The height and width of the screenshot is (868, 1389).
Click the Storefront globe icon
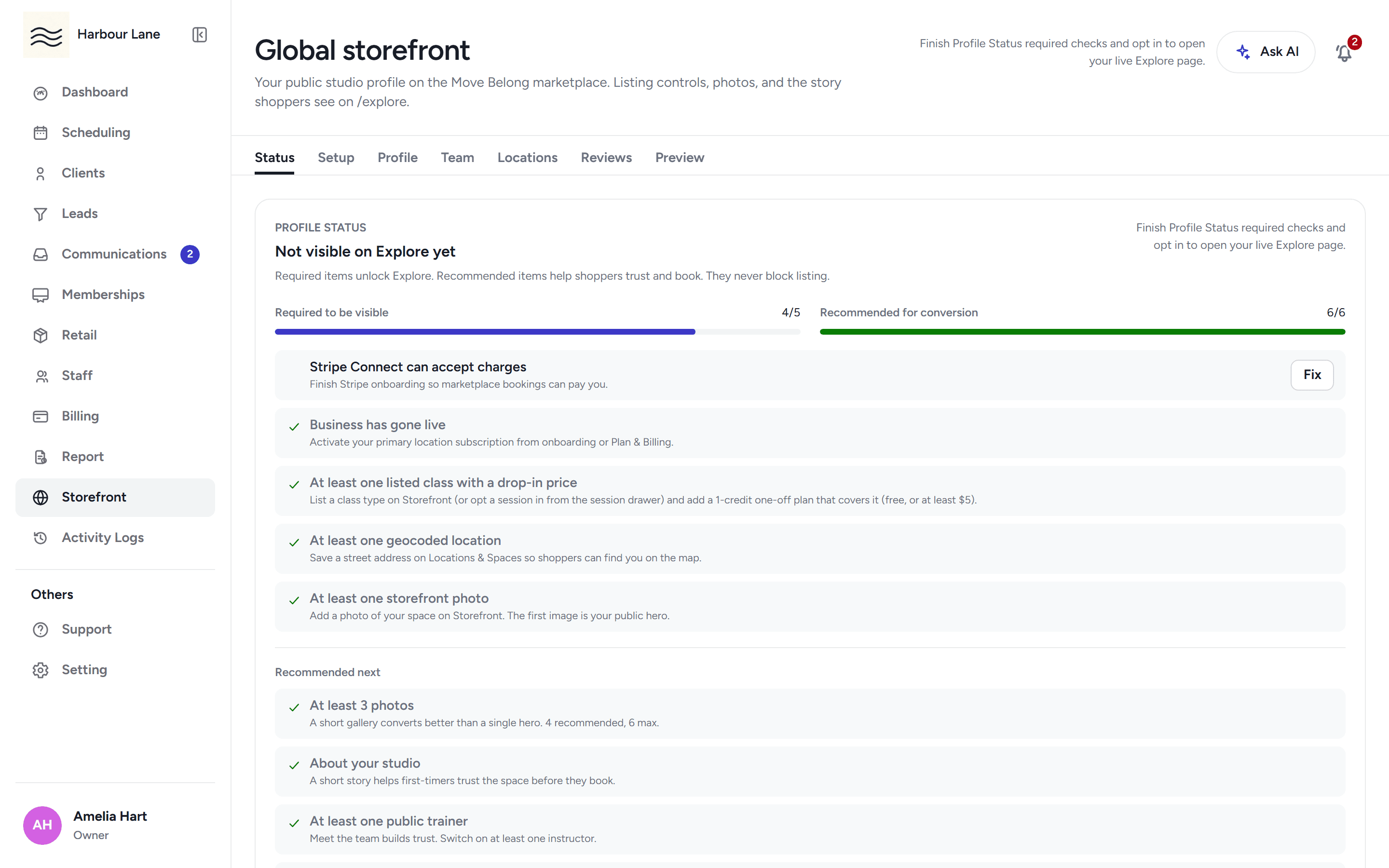point(40,498)
